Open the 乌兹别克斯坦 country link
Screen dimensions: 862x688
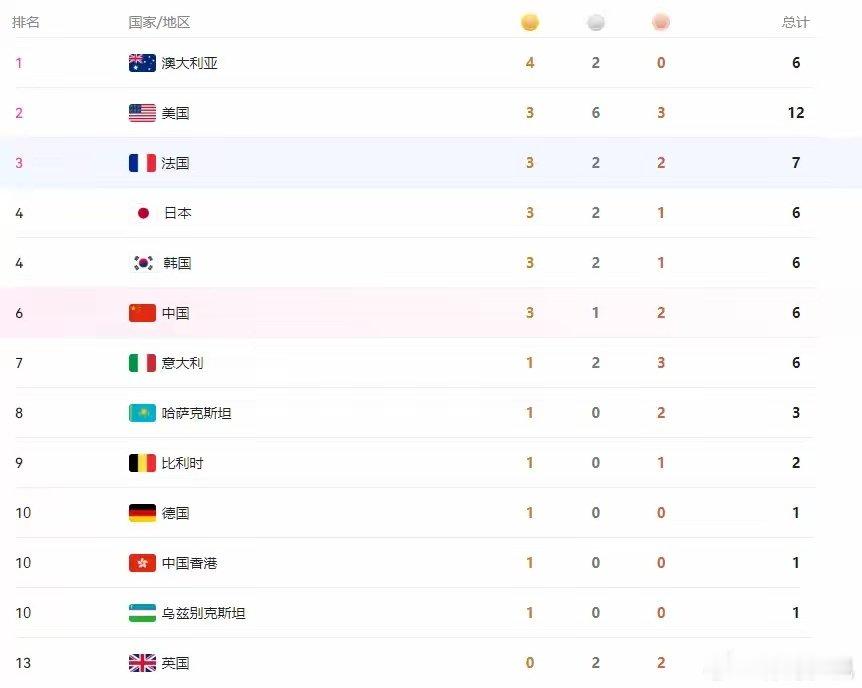tap(203, 613)
